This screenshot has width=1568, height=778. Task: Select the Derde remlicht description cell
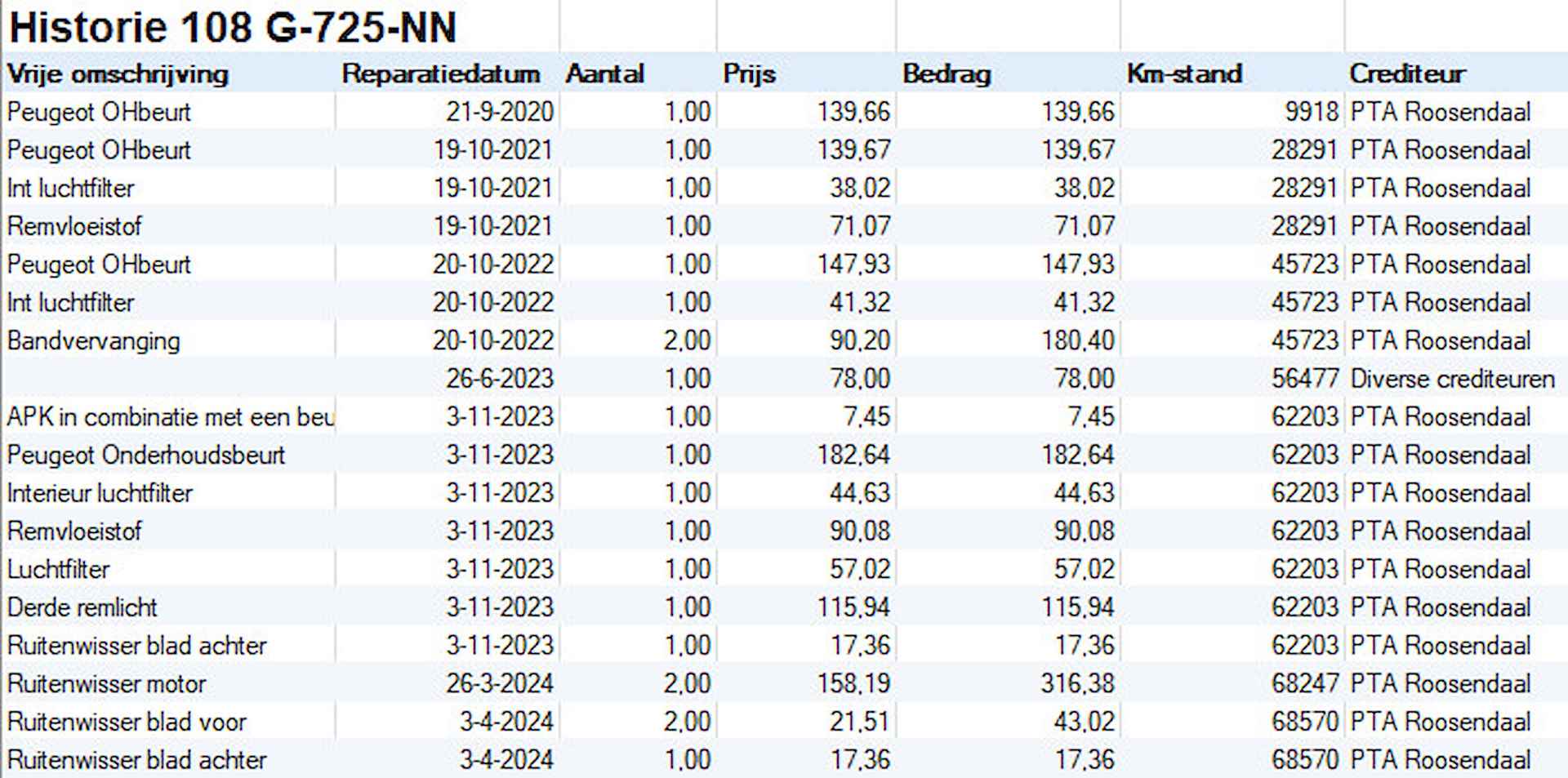click(82, 607)
